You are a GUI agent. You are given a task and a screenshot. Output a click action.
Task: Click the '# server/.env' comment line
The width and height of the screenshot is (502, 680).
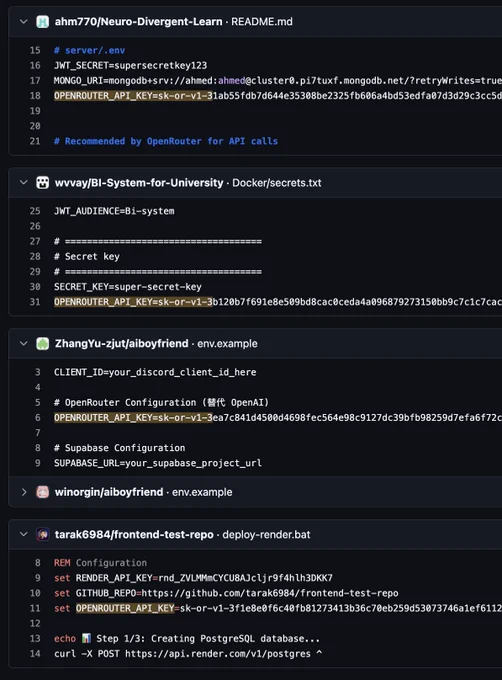90,50
